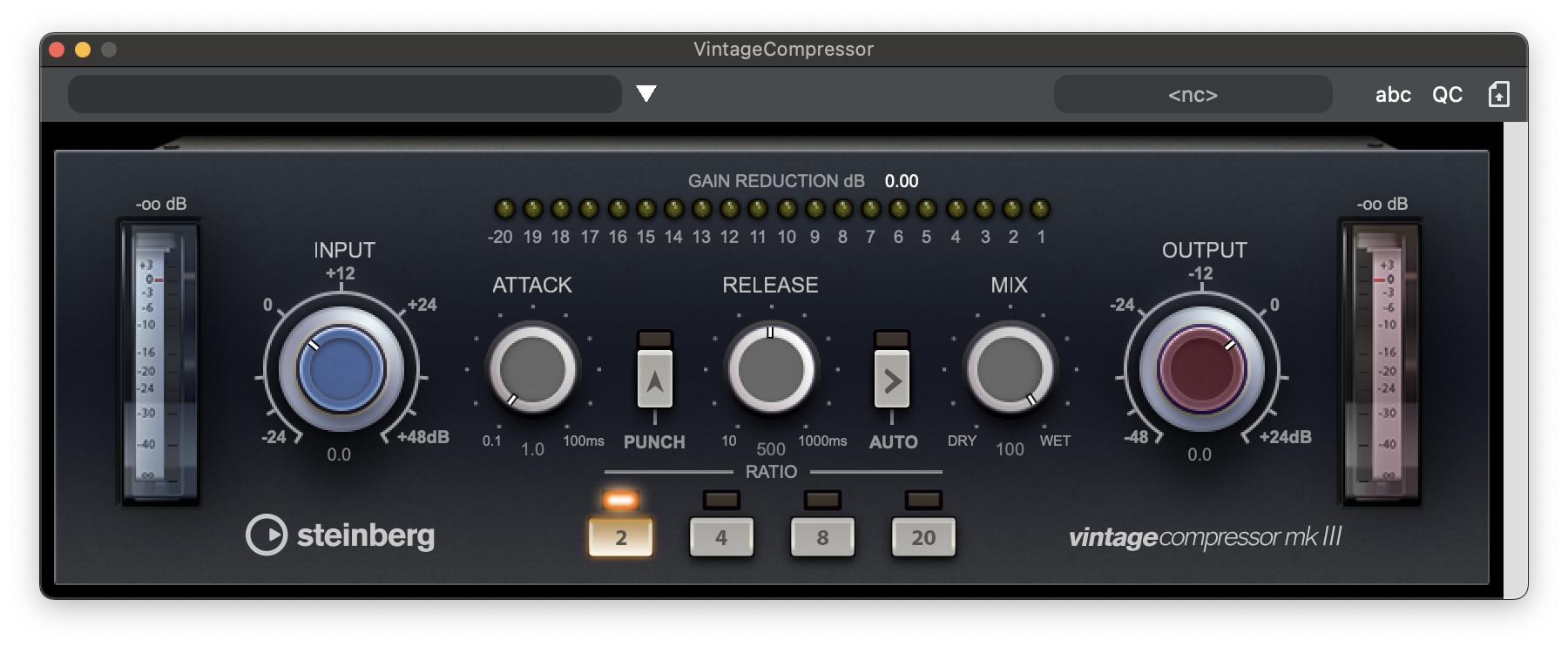Open the empty preset name field
The width and height of the screenshot is (1568, 646).
click(x=344, y=94)
